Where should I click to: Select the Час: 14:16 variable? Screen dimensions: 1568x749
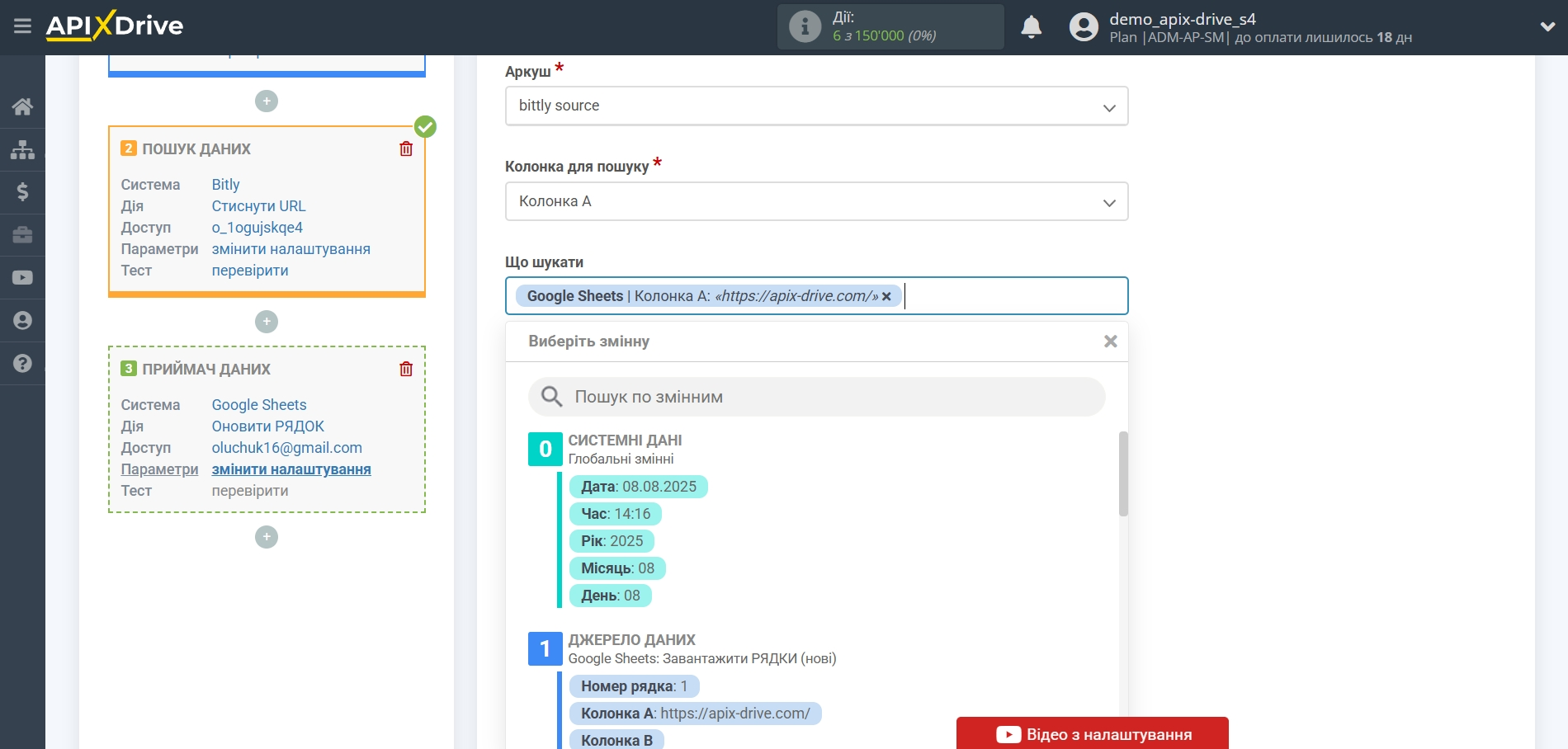tap(615, 514)
